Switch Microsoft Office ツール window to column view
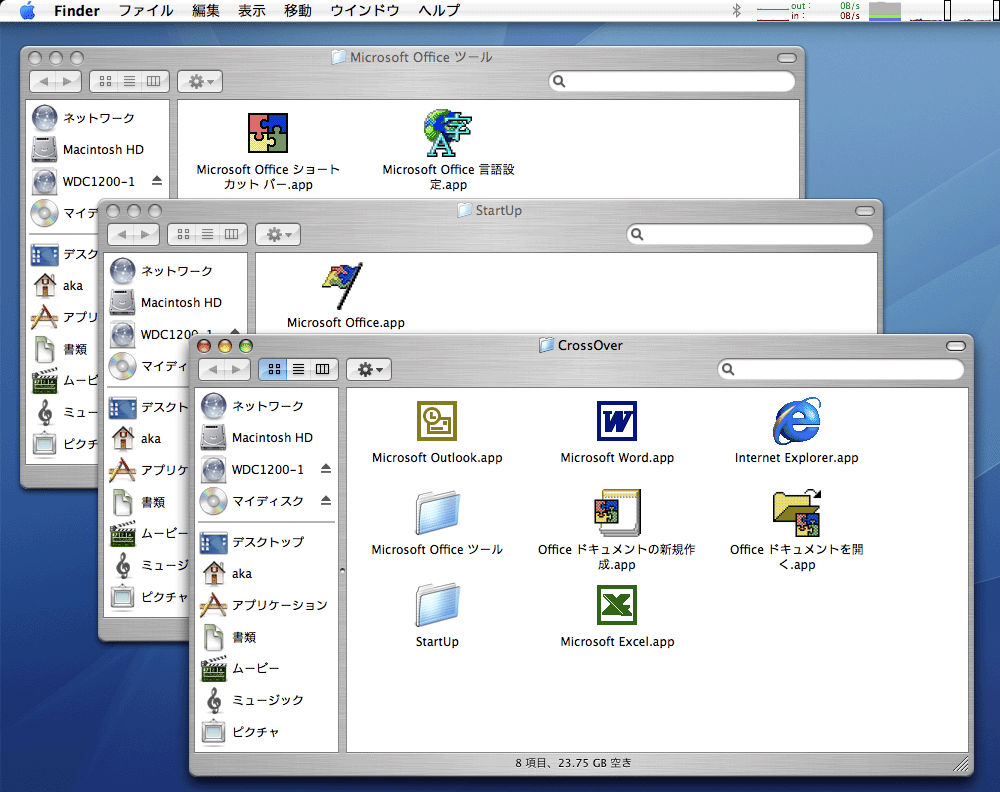This screenshot has width=1000, height=792. click(x=154, y=81)
